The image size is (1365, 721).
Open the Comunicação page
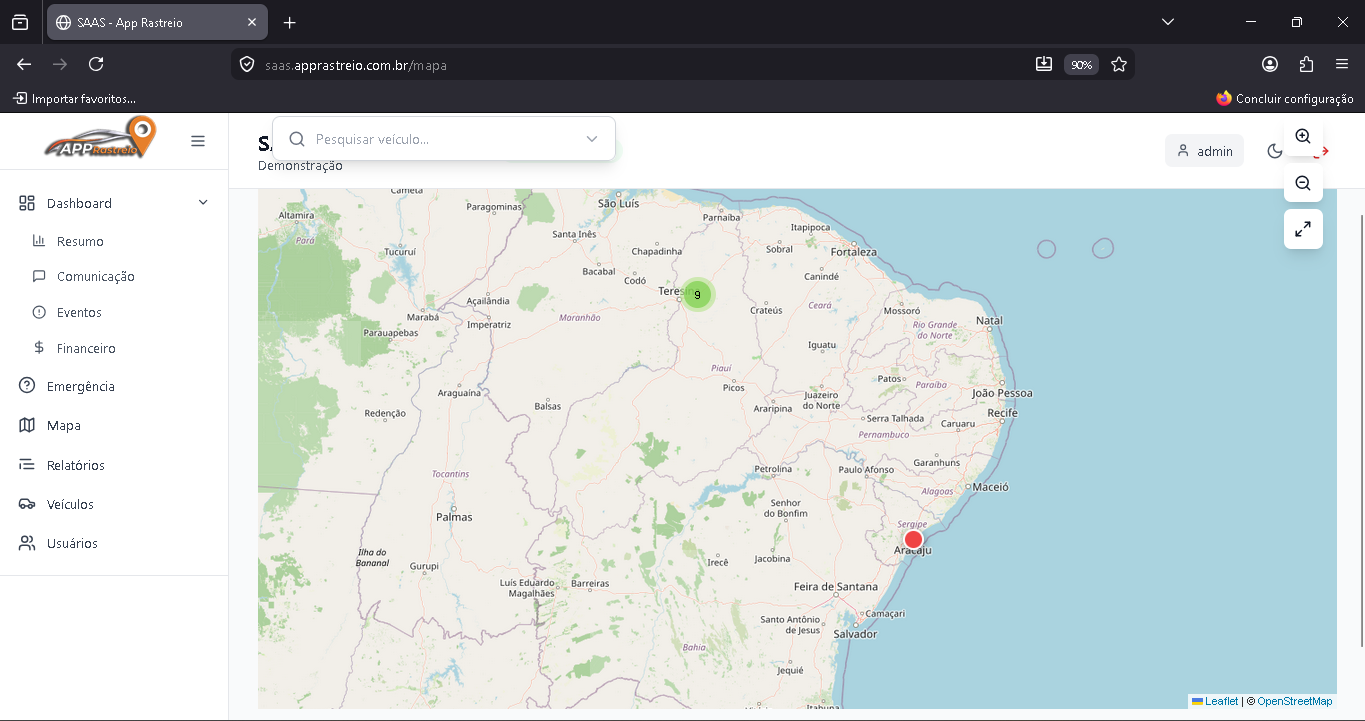tap(96, 277)
